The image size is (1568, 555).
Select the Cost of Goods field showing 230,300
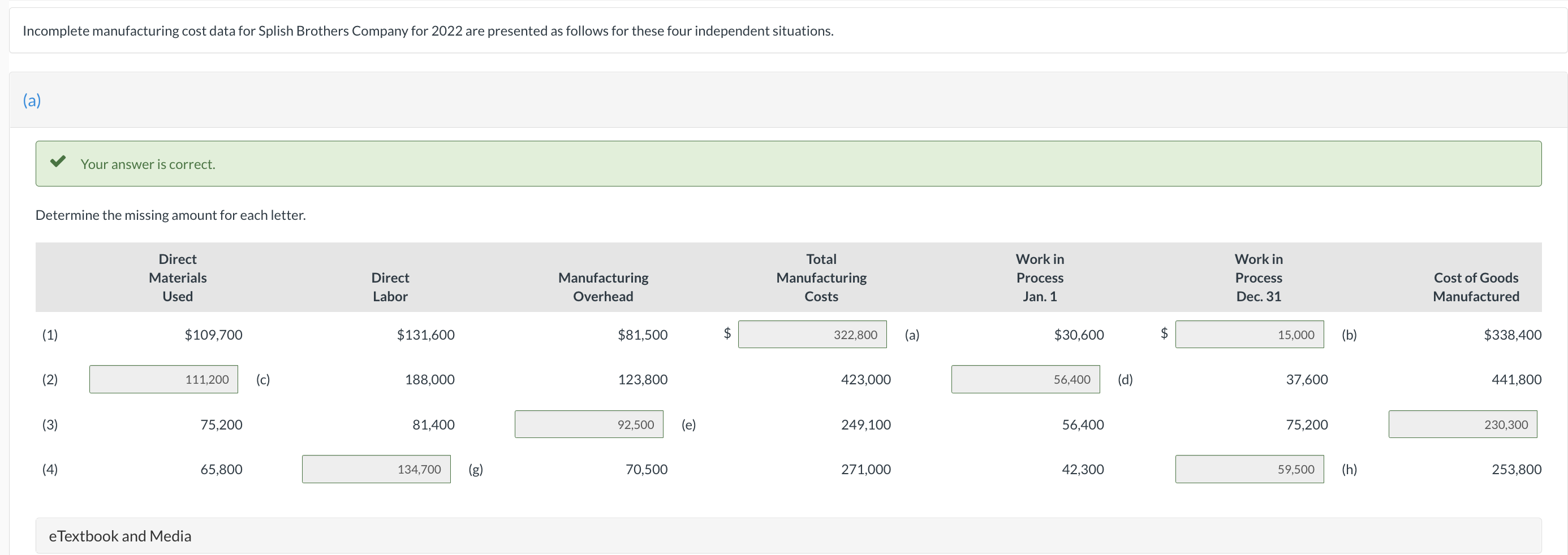pos(1463,424)
